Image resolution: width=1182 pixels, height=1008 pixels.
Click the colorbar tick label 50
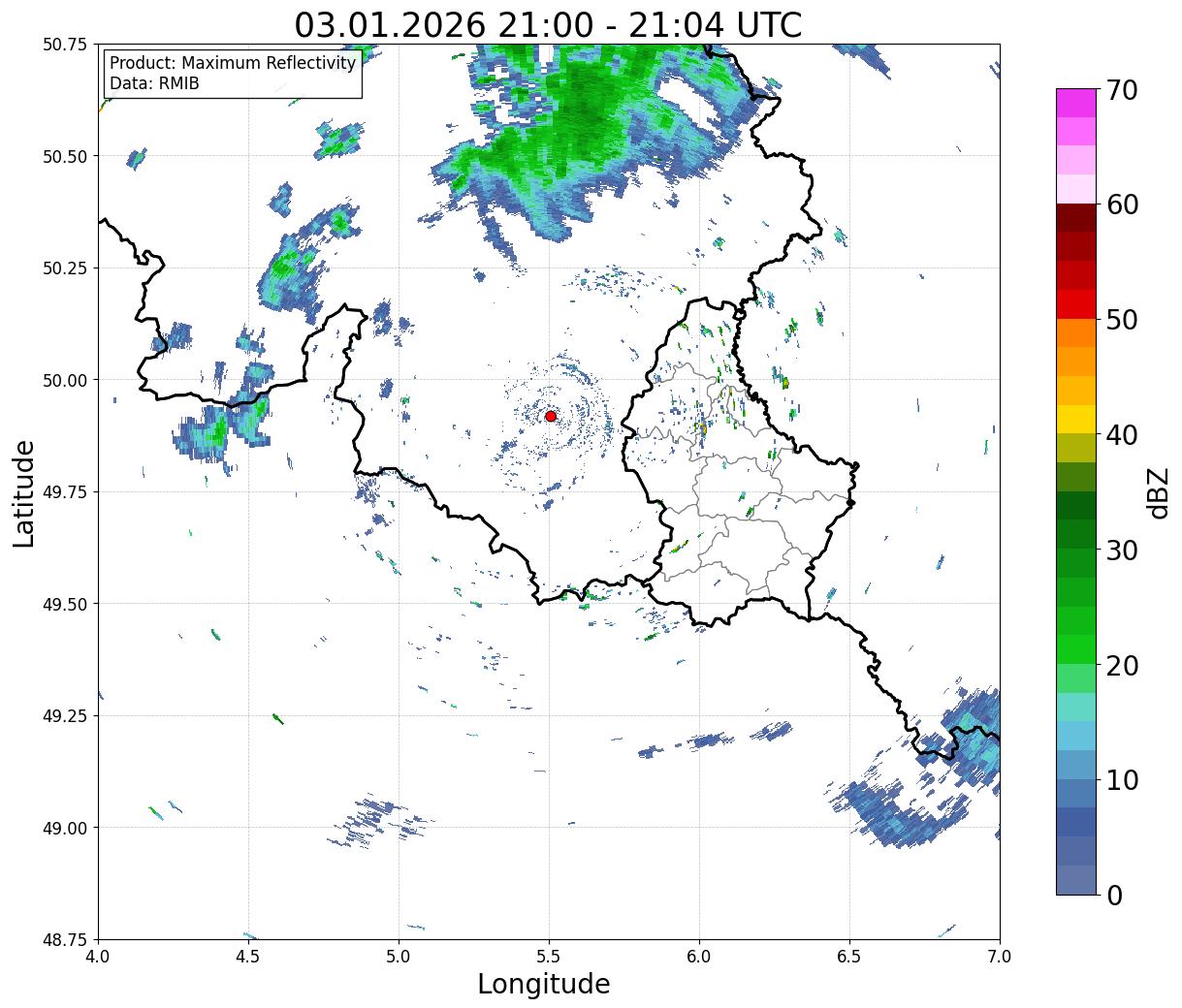click(1121, 320)
